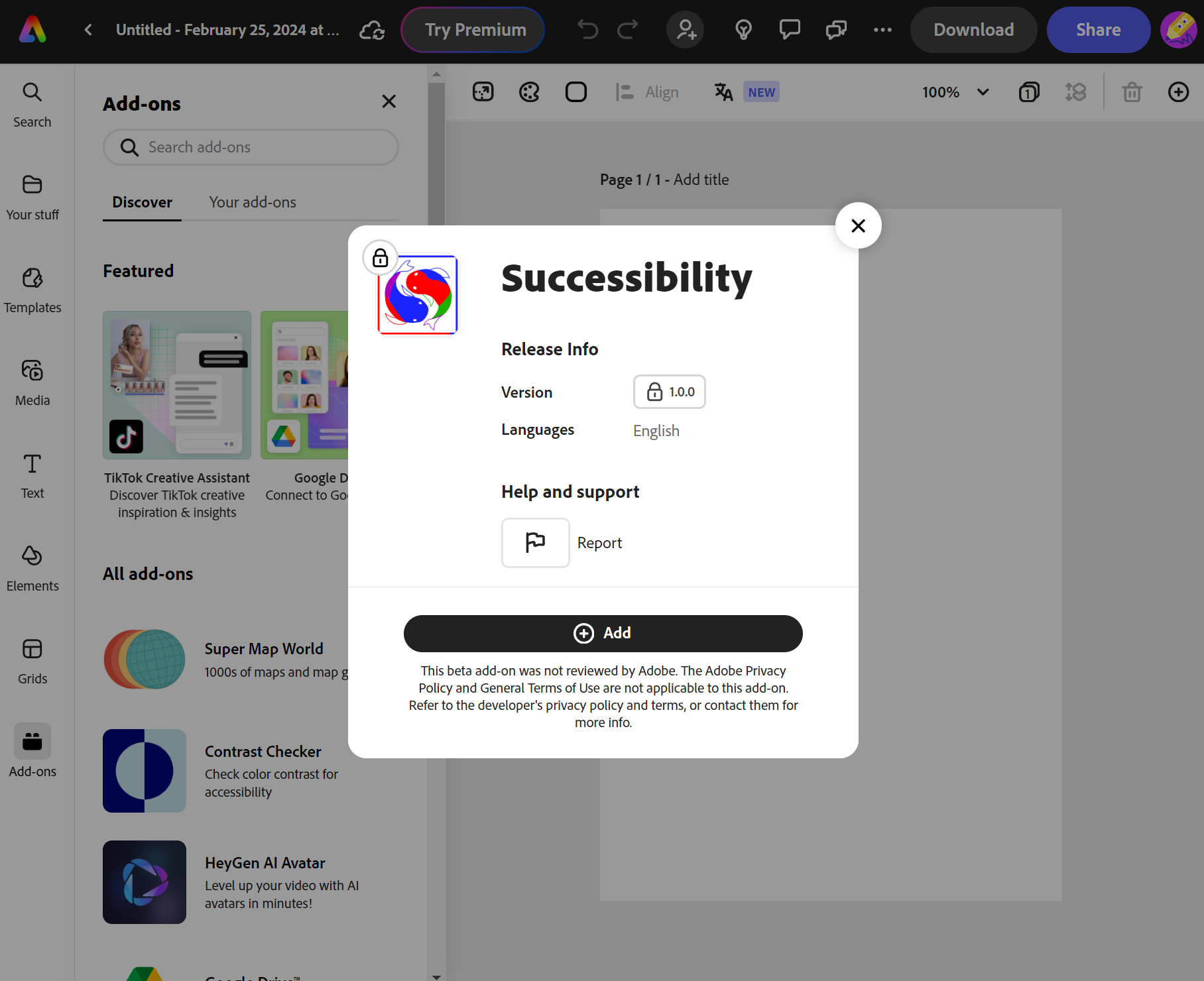Open Search in the left sidebar

coord(32,105)
